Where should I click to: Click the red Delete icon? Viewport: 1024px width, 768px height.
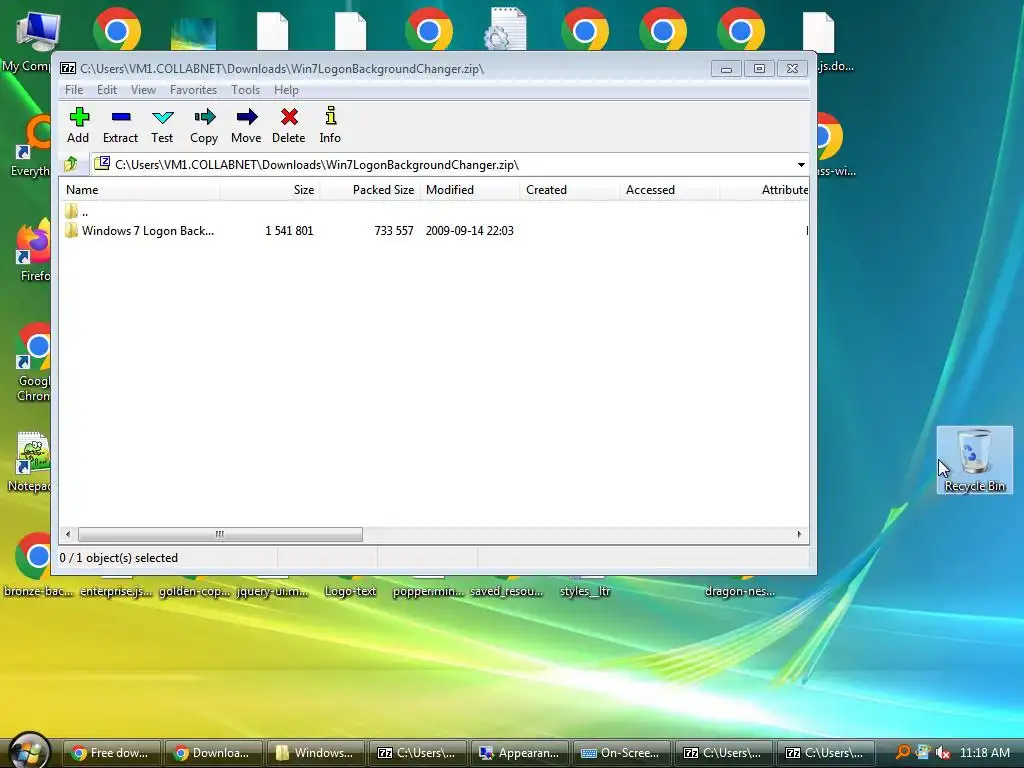(x=289, y=117)
